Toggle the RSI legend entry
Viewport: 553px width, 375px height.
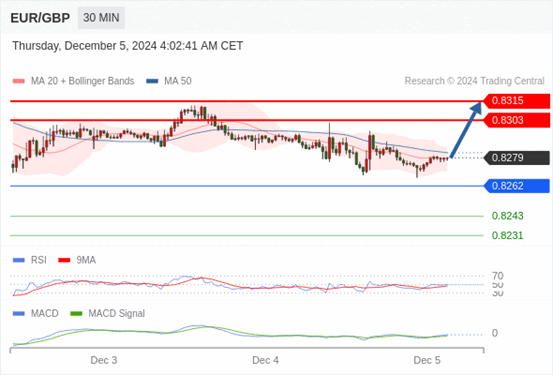38,260
